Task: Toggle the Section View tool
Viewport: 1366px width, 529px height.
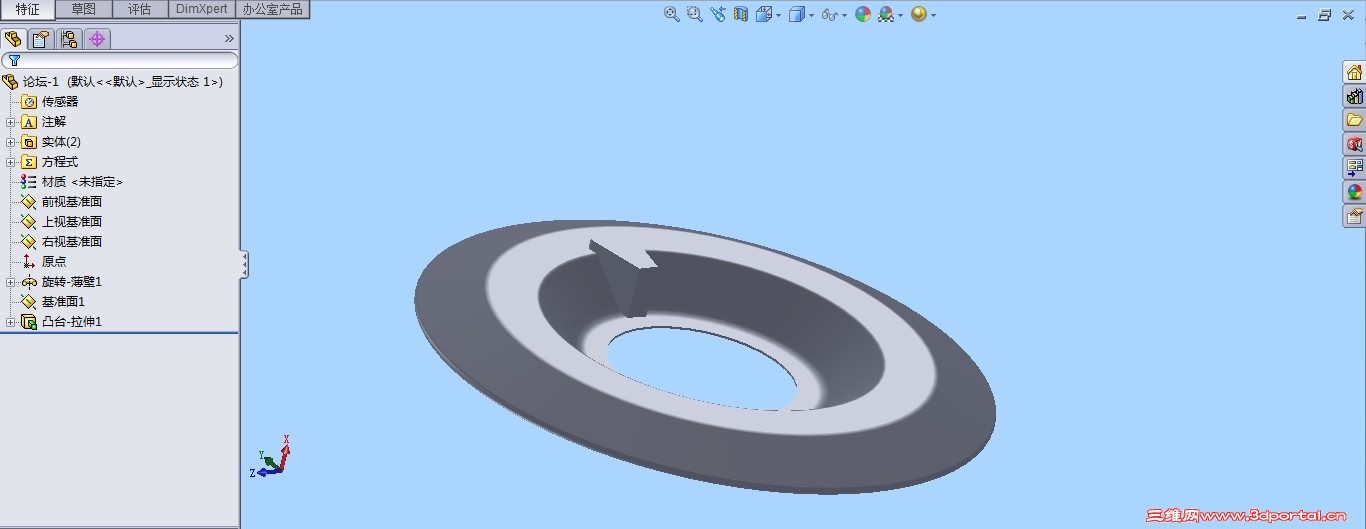Action: coord(741,14)
